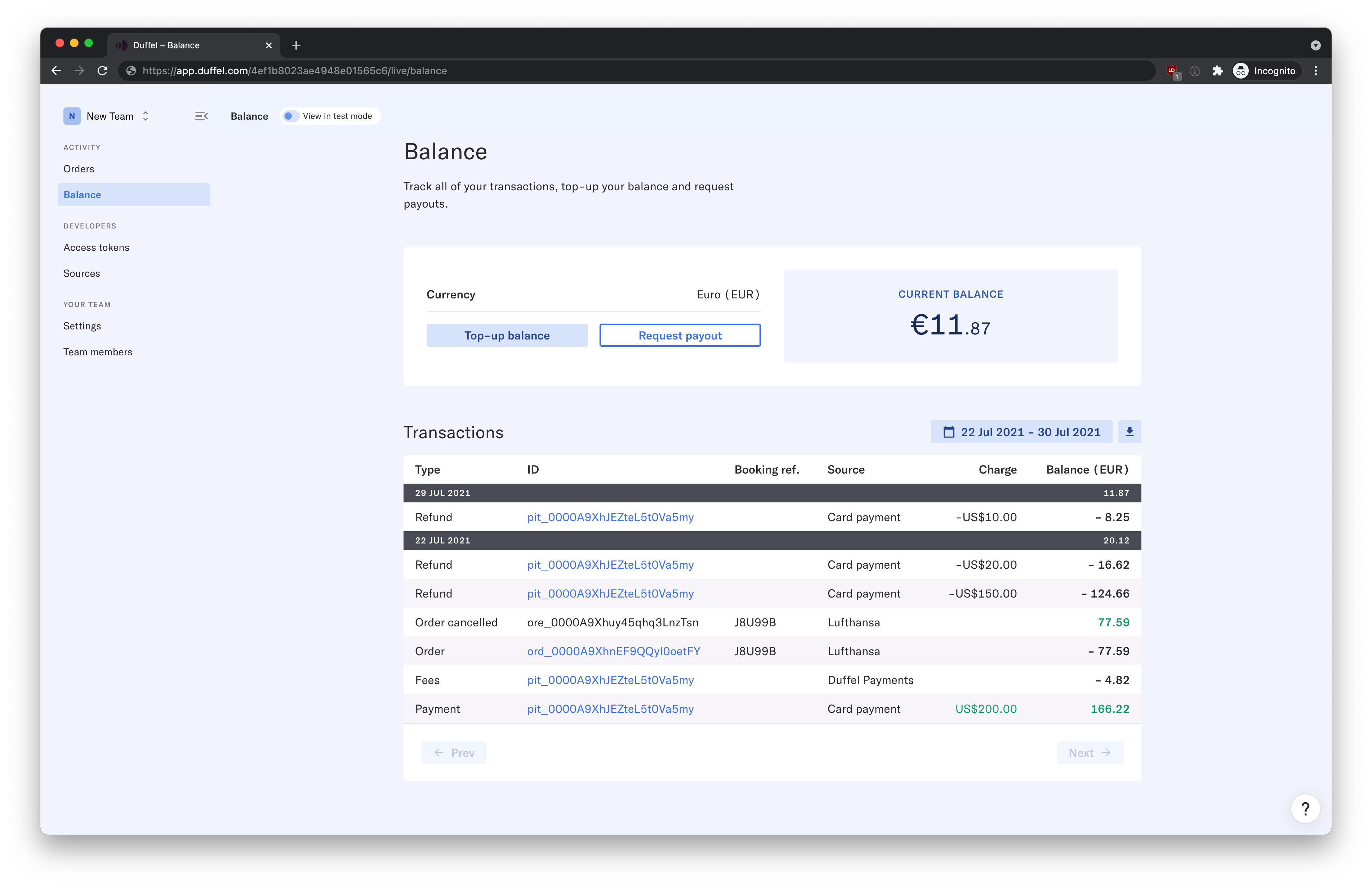Open a new browser tab
1372x888 pixels.
pos(296,45)
